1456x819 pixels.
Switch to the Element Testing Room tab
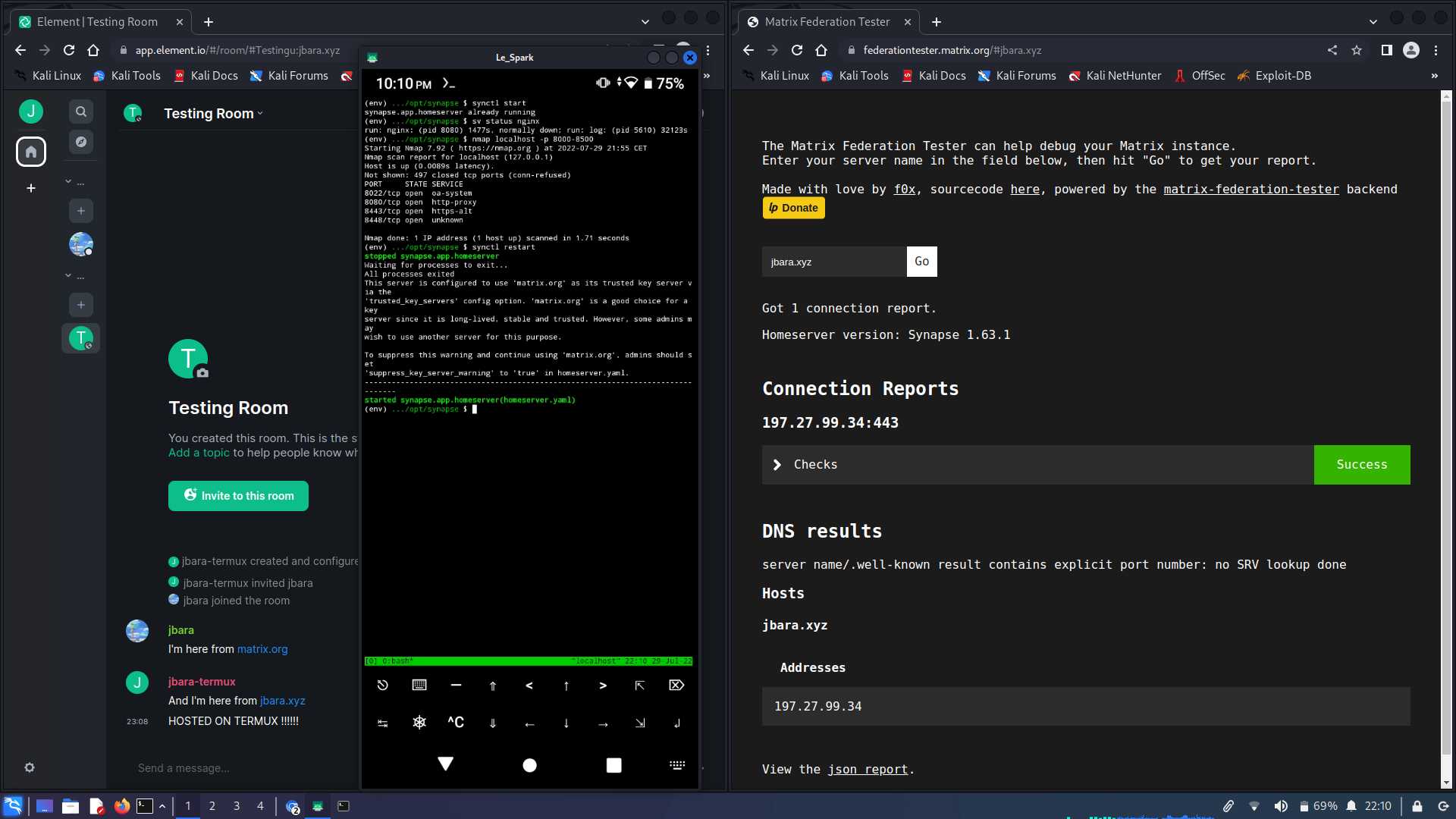click(99, 22)
